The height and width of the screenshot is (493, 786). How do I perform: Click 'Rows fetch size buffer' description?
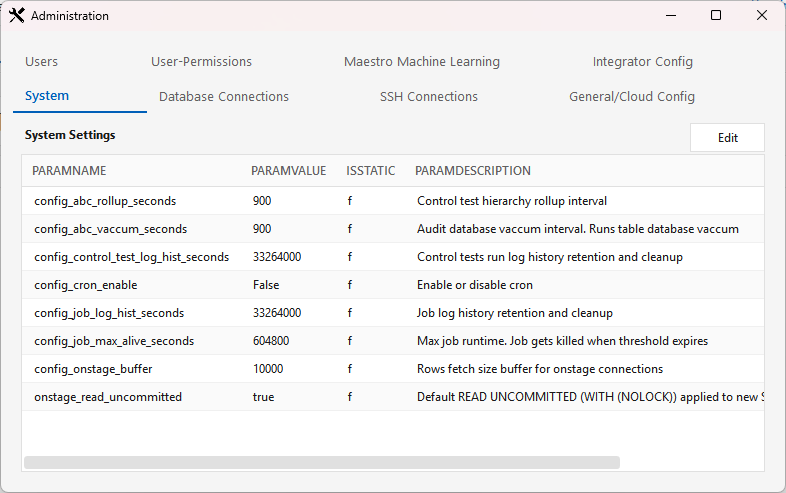pos(540,369)
